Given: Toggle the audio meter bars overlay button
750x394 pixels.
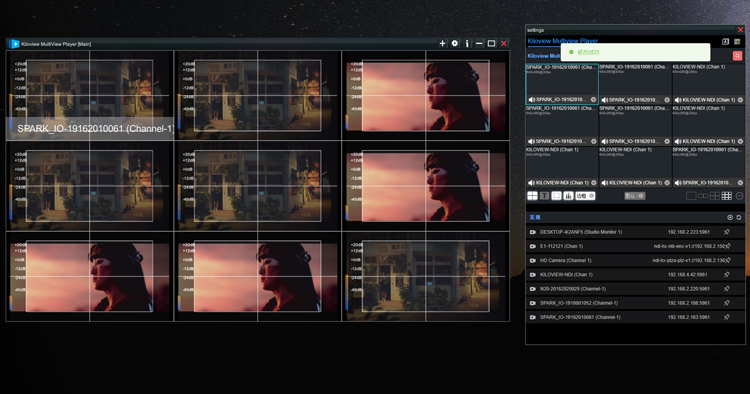Looking at the screenshot, I should click(568, 196).
